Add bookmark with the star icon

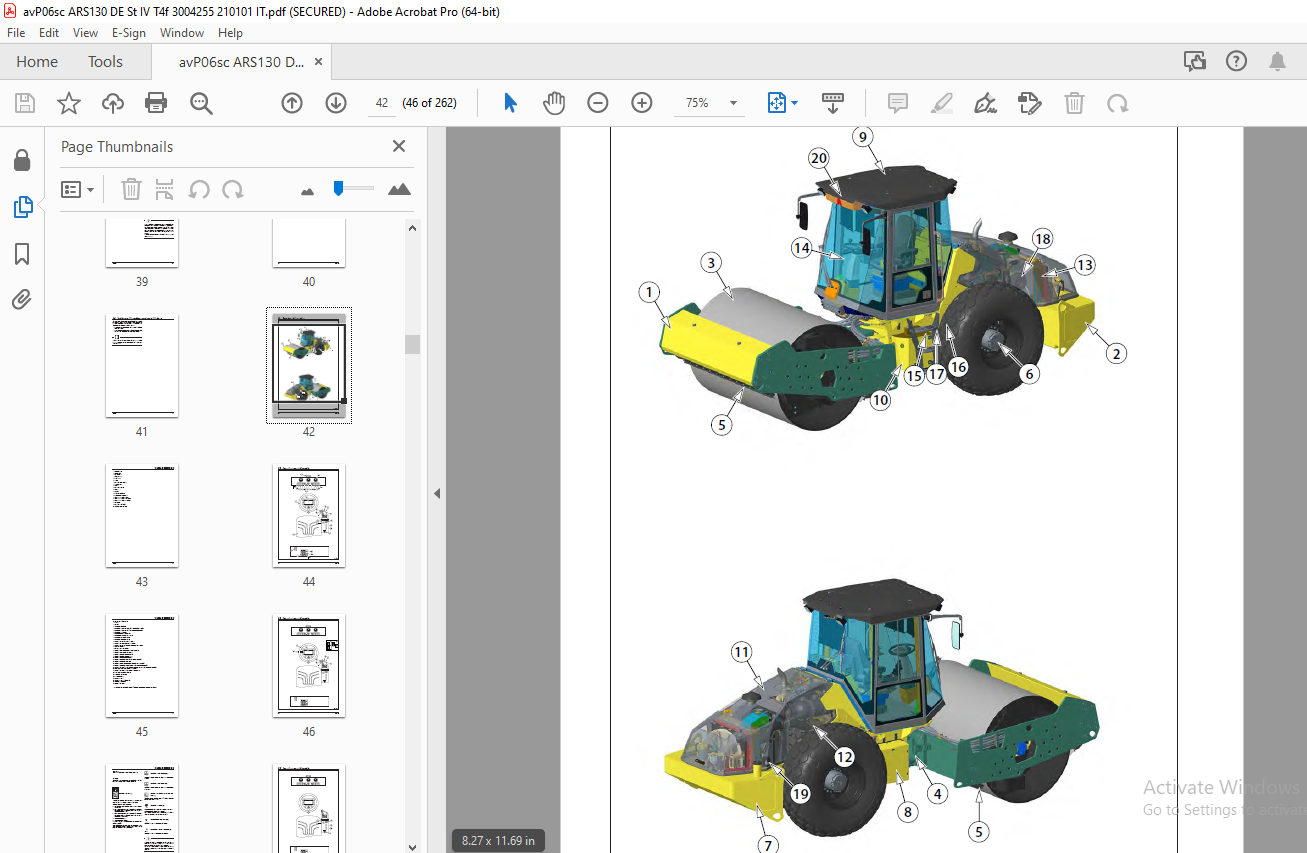[x=69, y=103]
